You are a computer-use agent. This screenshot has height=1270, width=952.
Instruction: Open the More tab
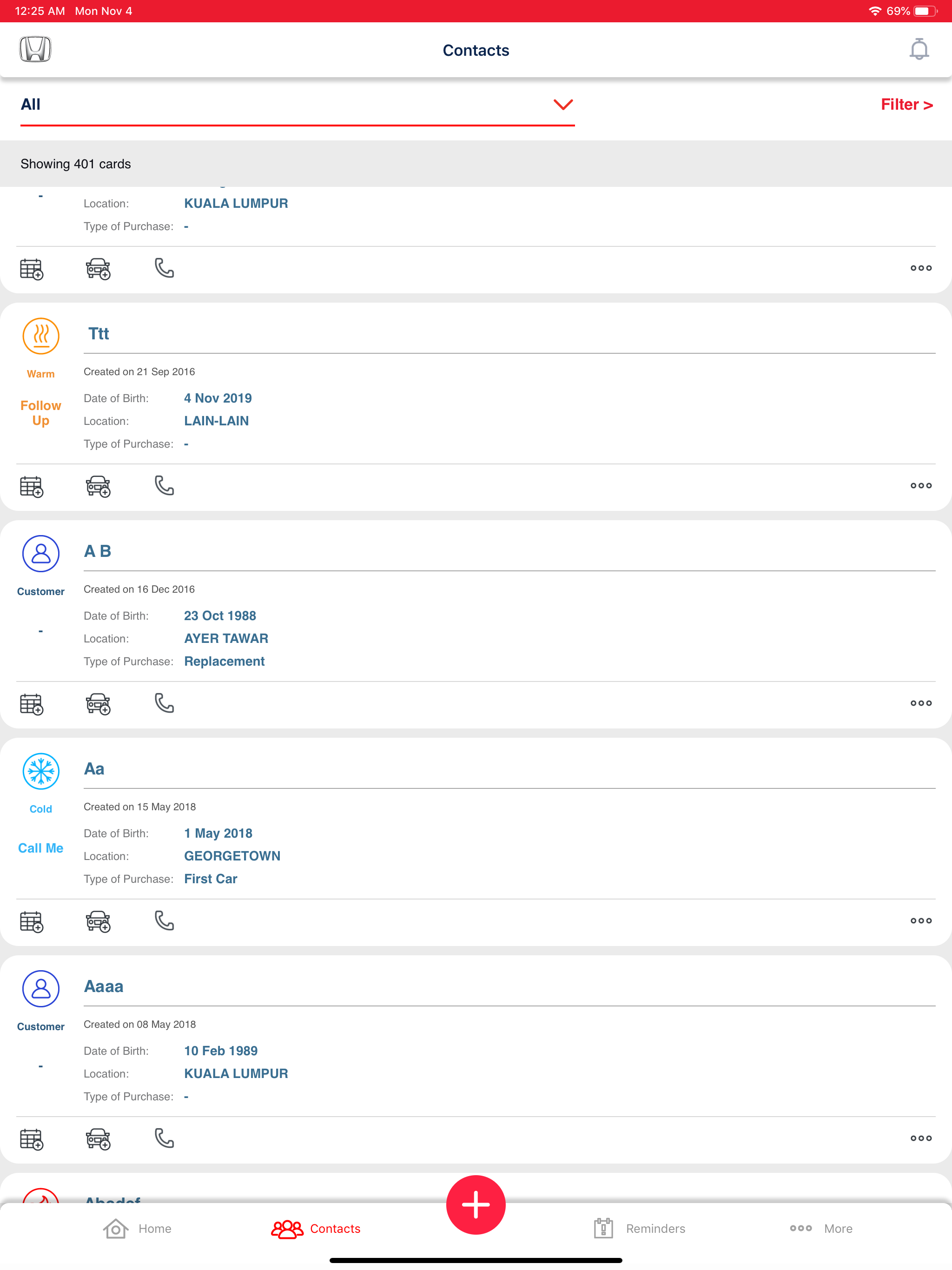click(820, 1229)
